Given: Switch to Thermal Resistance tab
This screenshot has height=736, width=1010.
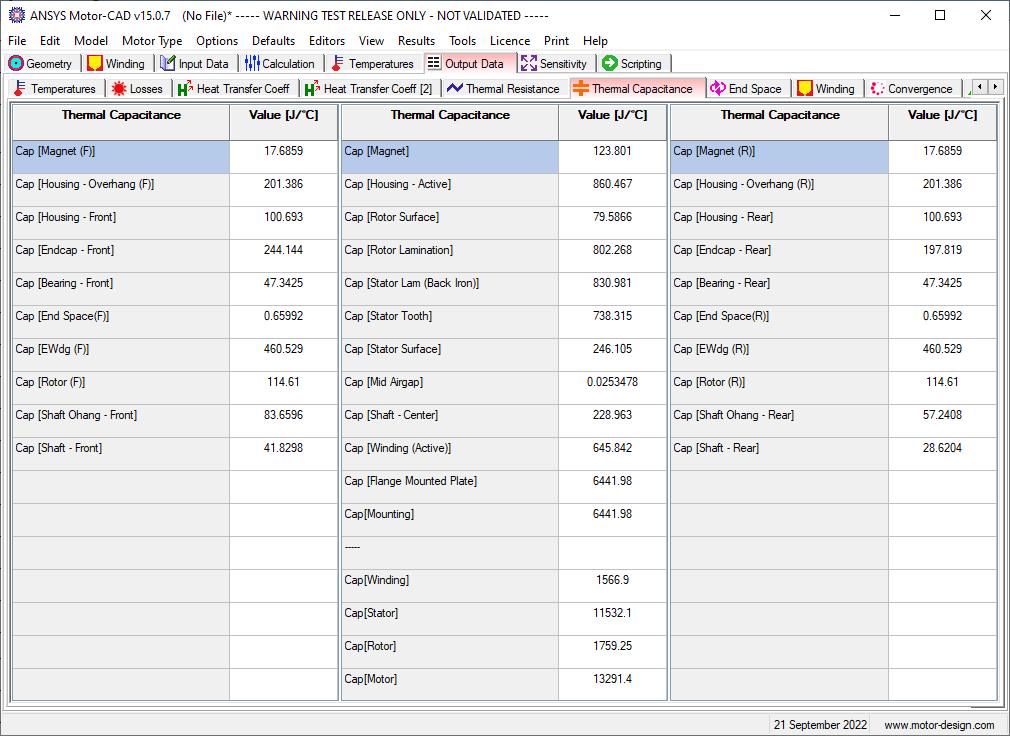Looking at the screenshot, I should [x=504, y=89].
